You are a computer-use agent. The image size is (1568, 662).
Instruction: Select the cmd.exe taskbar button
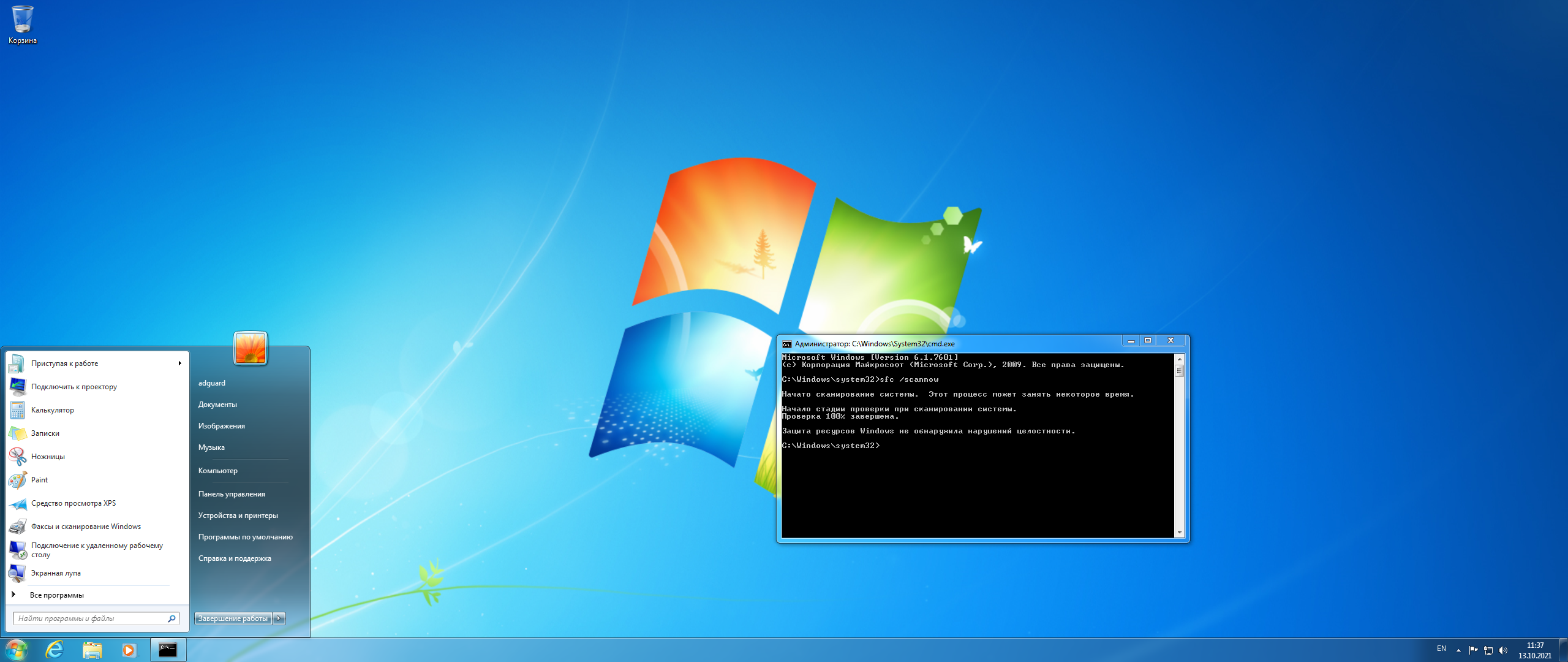(168, 650)
